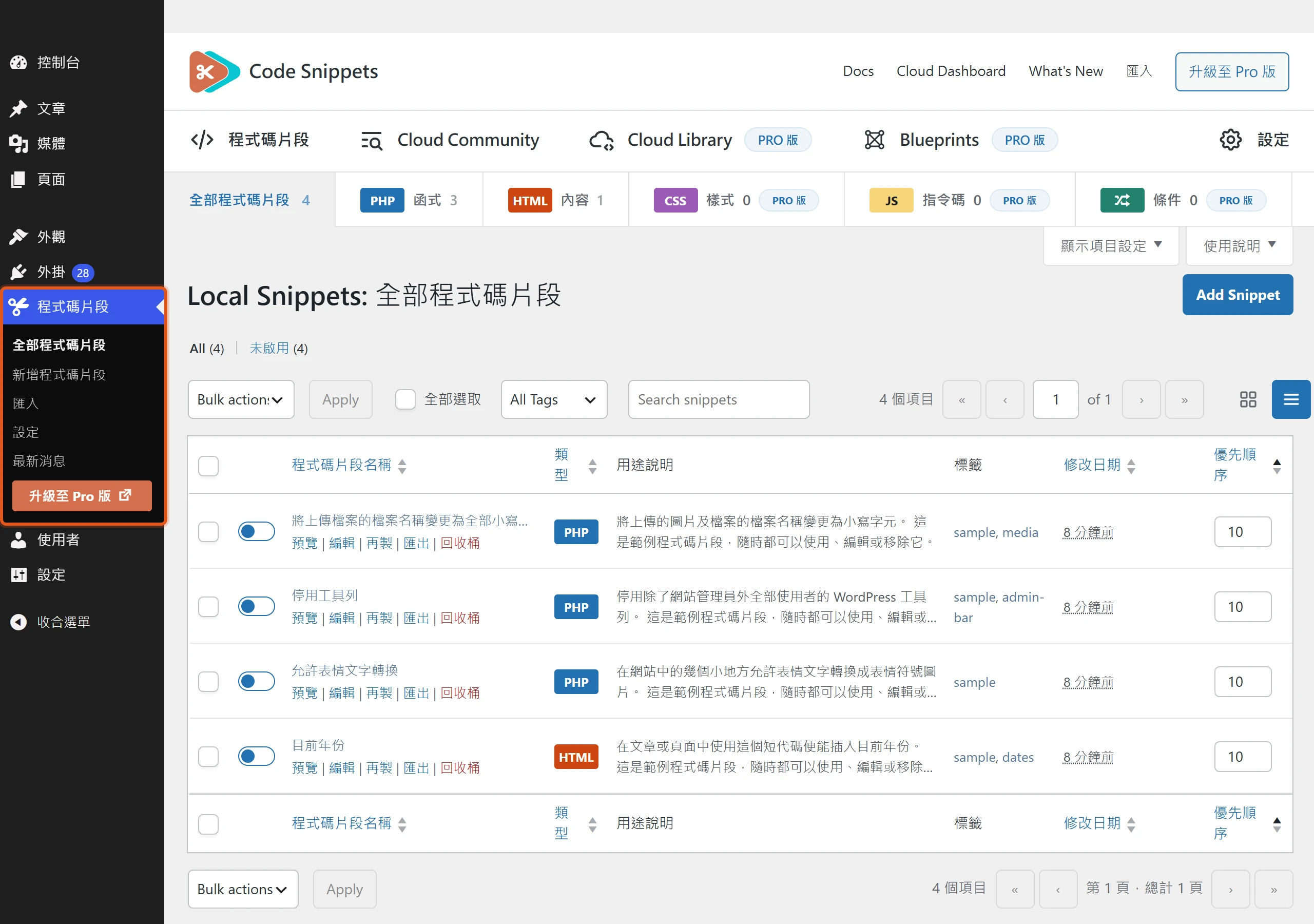Click the 外掛 update count badge 28

point(83,273)
